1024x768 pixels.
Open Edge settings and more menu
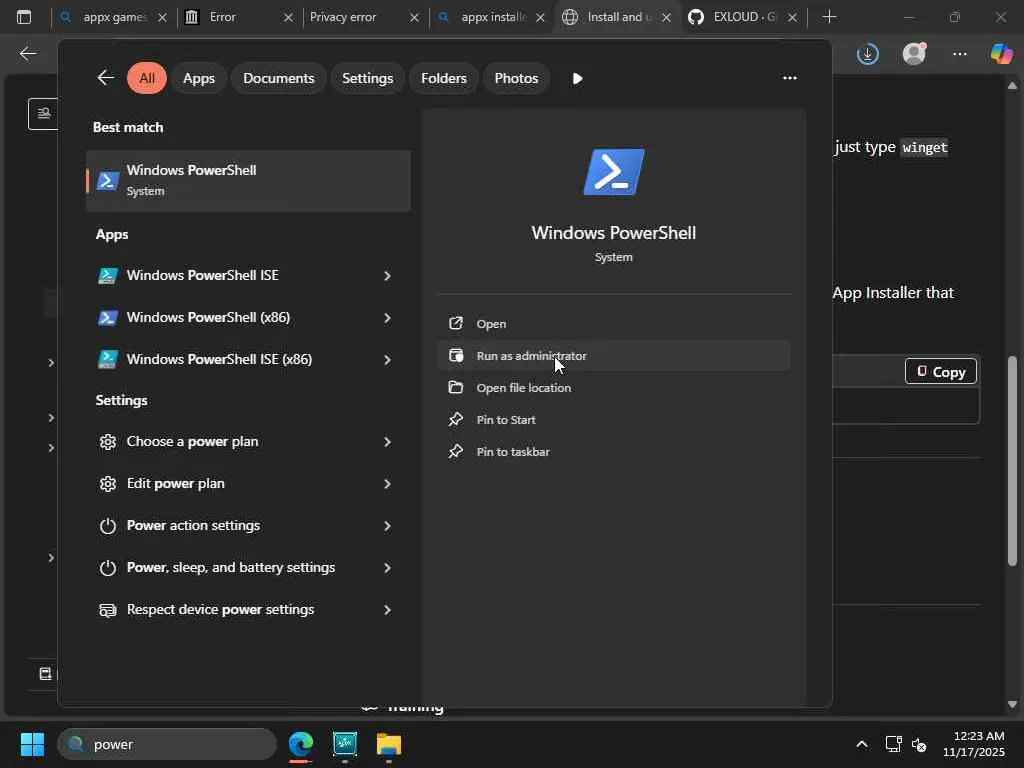click(x=959, y=54)
